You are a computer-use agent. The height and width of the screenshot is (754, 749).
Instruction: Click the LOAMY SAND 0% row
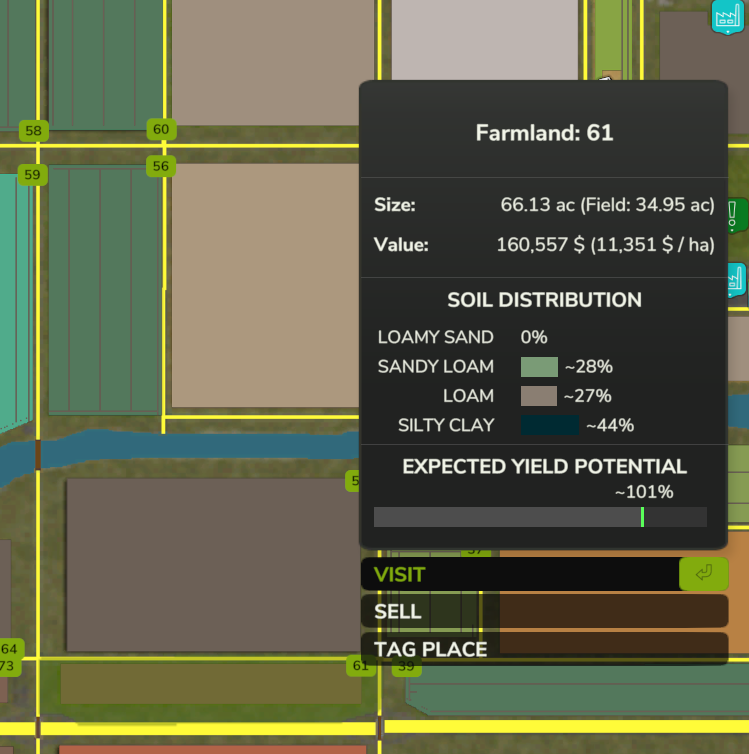point(462,337)
